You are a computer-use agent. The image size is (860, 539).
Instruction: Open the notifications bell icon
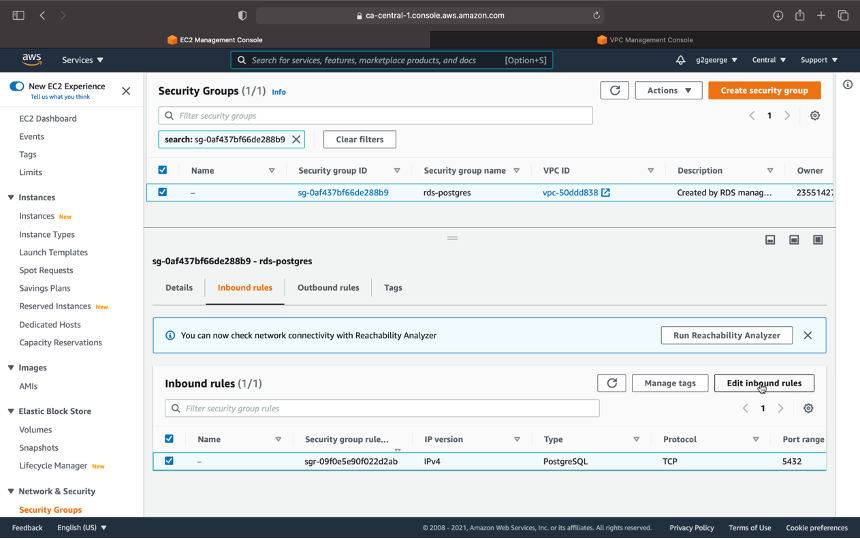[x=680, y=60]
